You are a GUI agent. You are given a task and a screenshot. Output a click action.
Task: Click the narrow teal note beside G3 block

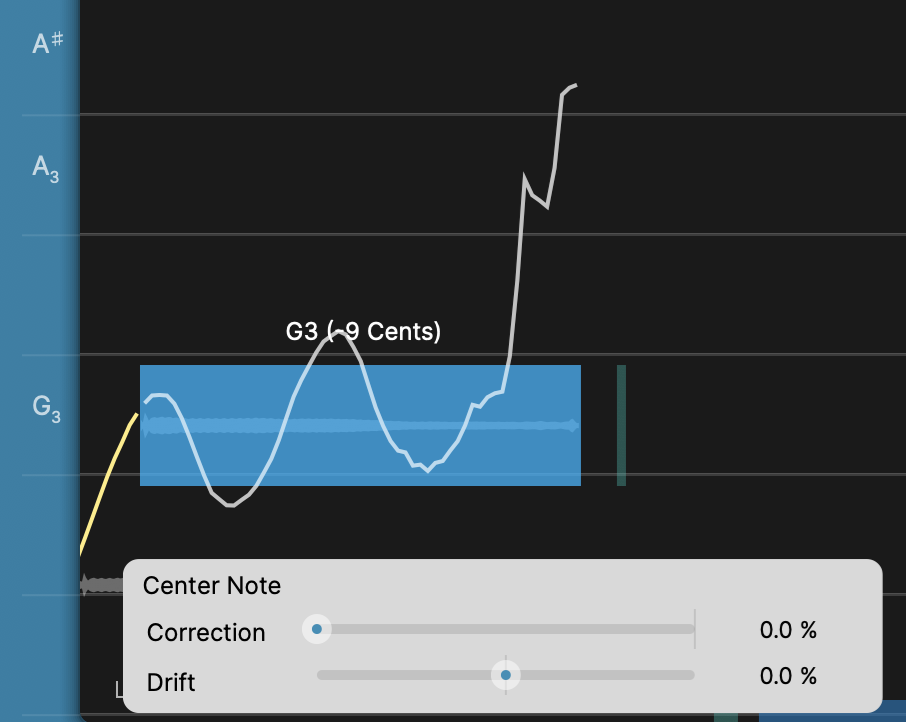click(621, 425)
